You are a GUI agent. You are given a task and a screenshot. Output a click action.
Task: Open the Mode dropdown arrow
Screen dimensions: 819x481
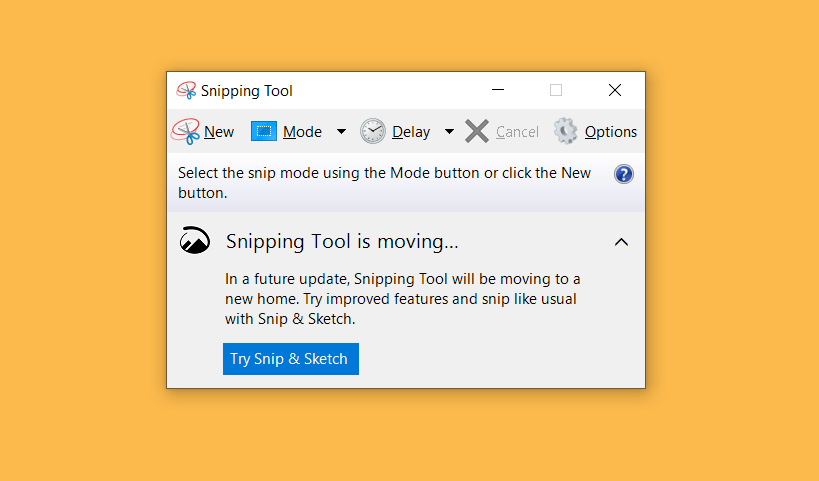pyautogui.click(x=341, y=132)
